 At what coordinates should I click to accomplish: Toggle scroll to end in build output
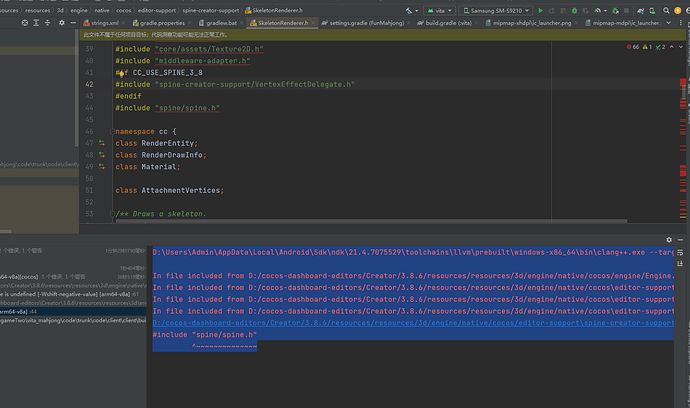[x=680, y=264]
